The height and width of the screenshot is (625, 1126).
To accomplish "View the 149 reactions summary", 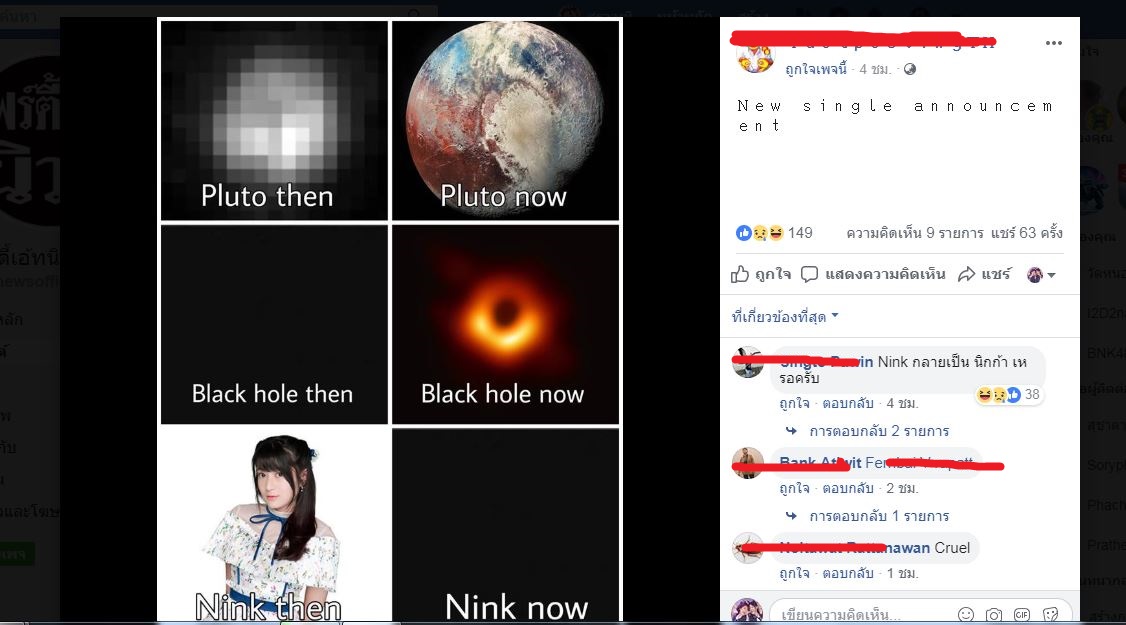I will coord(774,233).
